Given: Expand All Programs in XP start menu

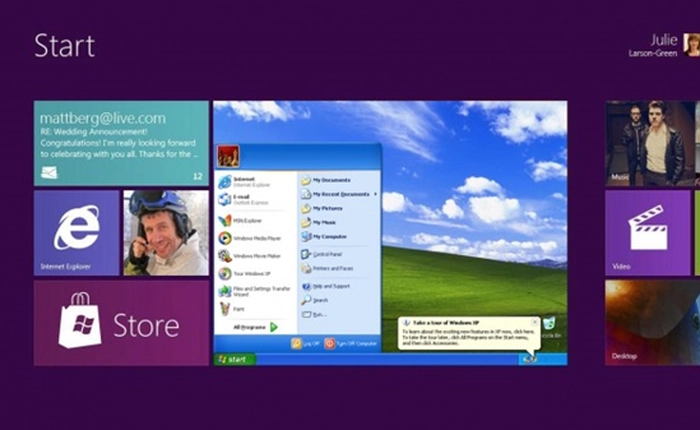Looking at the screenshot, I should (x=255, y=327).
